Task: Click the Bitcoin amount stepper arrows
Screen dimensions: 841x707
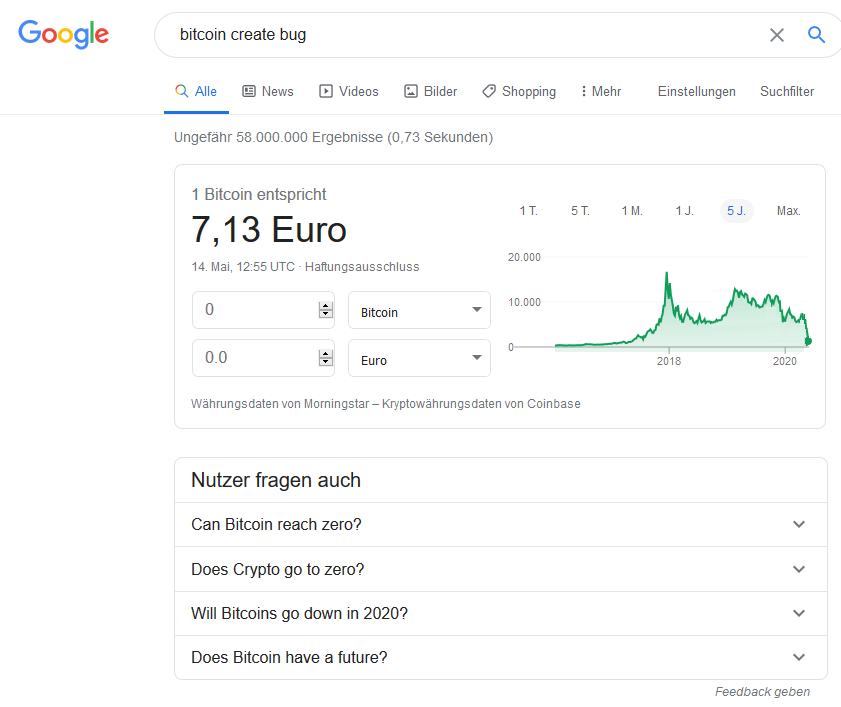Action: [326, 310]
